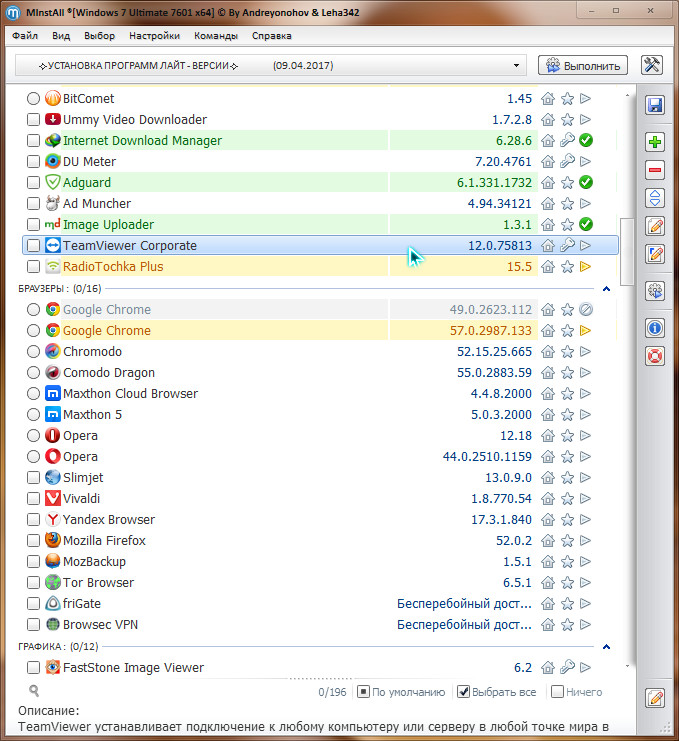Click the red lifebuoy help icon
This screenshot has height=741, width=679.
click(x=655, y=356)
